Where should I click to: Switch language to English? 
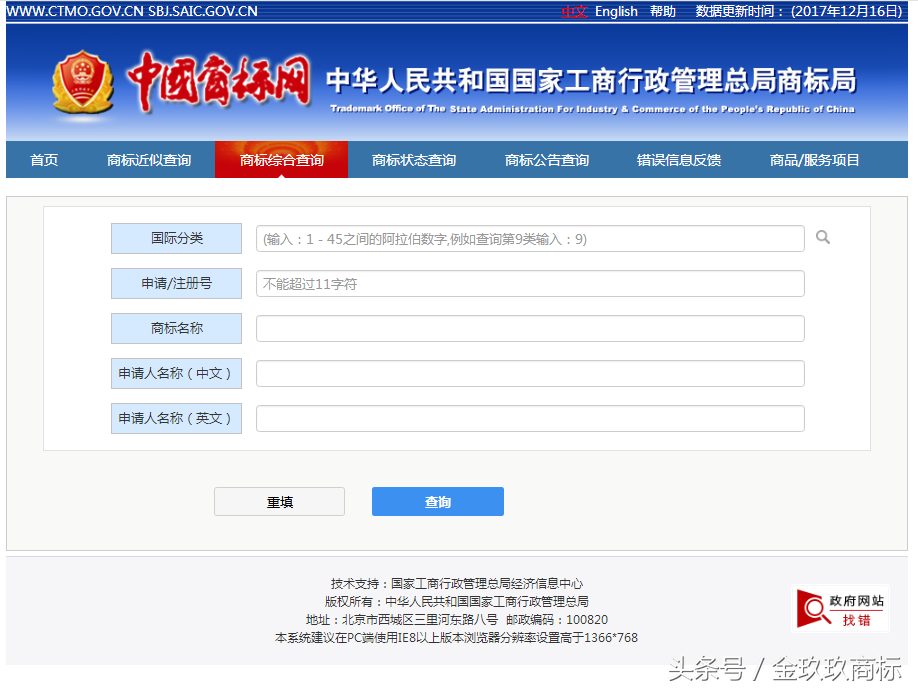(615, 11)
